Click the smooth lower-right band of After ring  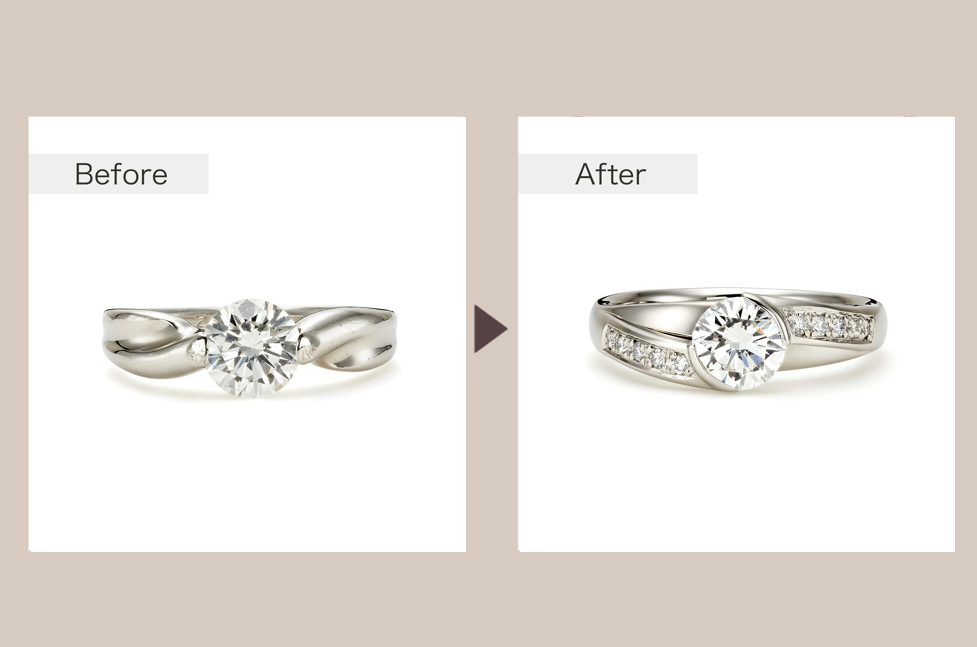coord(835,353)
